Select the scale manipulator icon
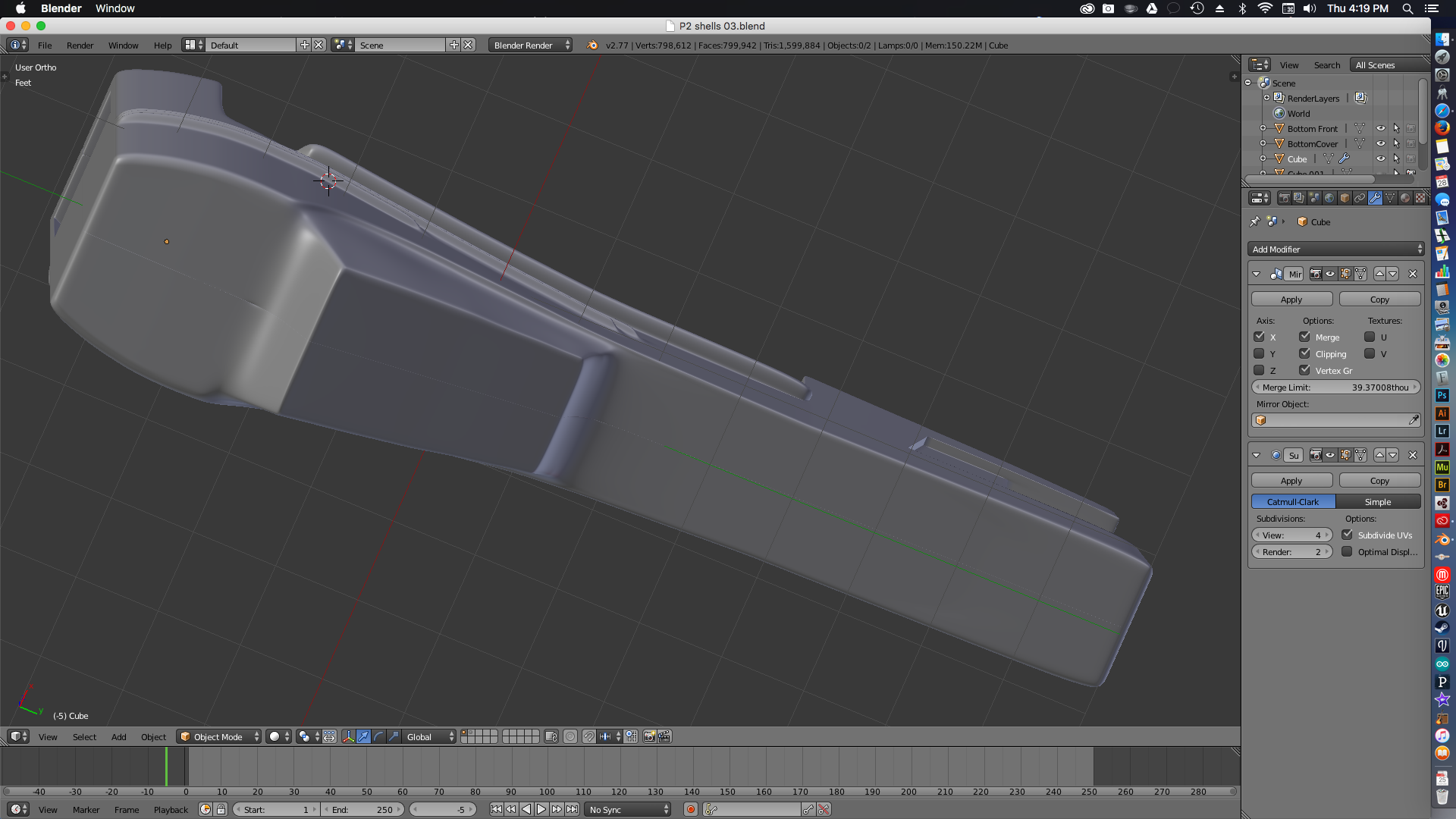 [394, 736]
